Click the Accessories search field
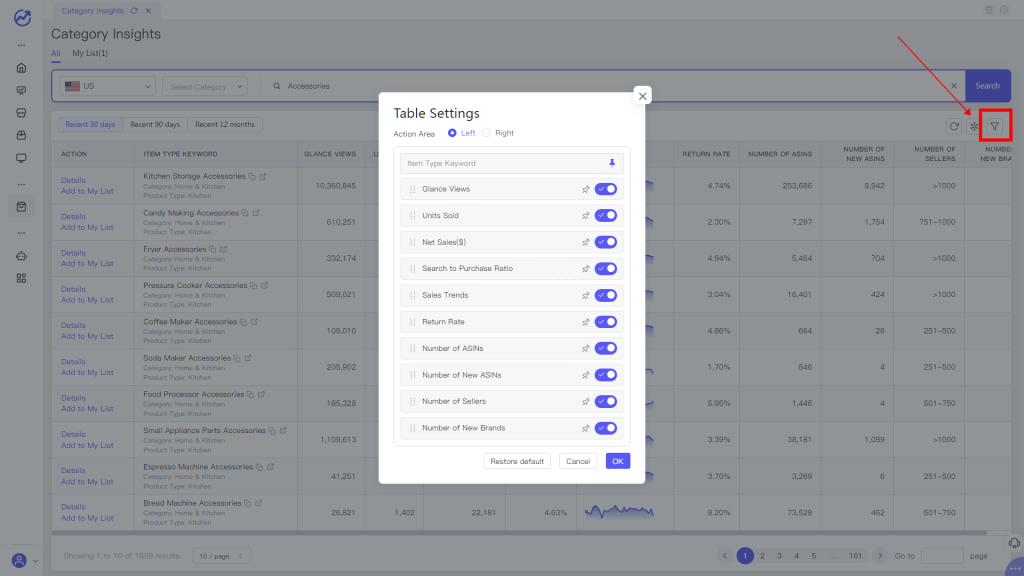The width and height of the screenshot is (1024, 576). [614, 86]
